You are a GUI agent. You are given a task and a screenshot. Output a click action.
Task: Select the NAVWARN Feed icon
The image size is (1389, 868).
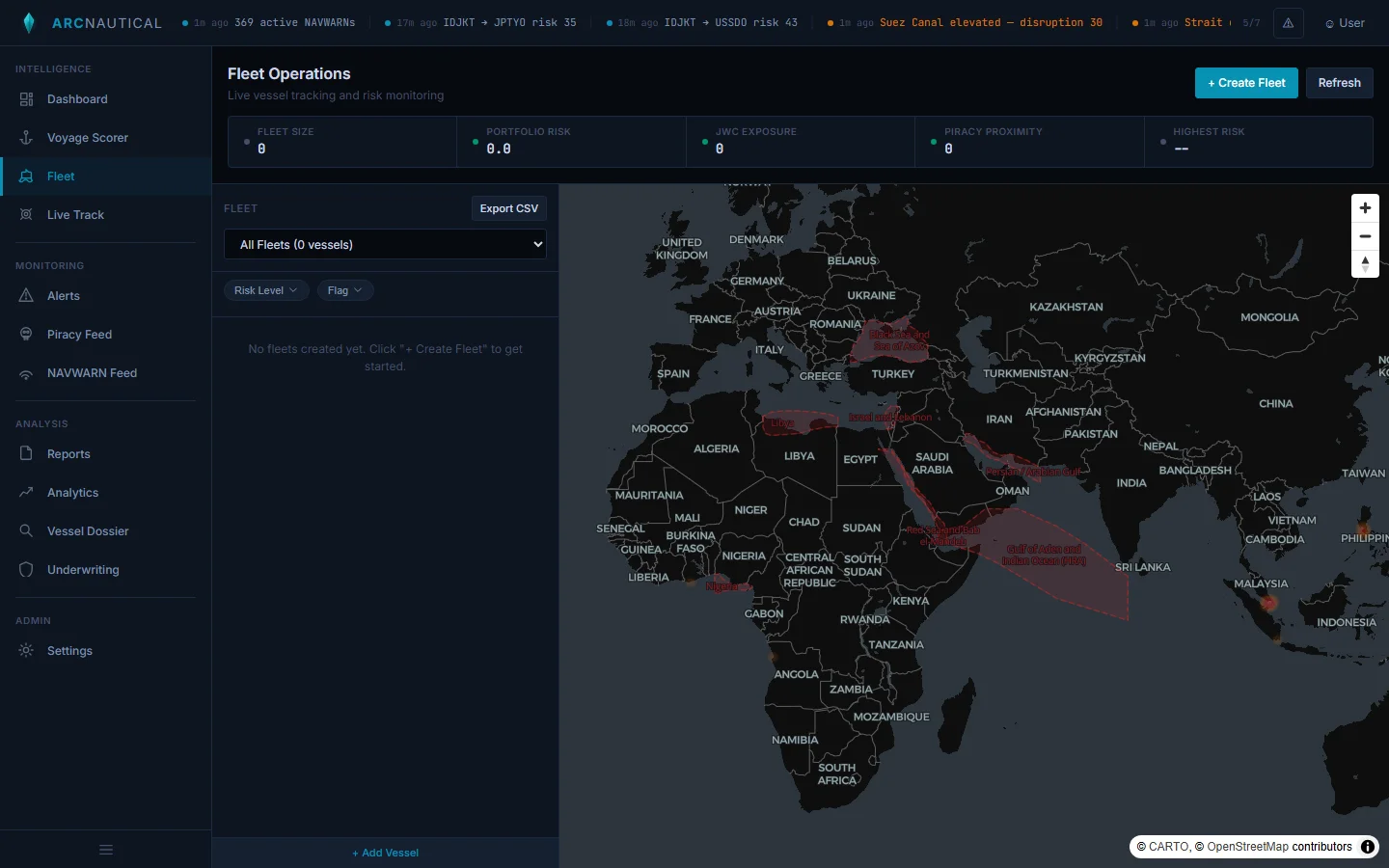tap(25, 373)
